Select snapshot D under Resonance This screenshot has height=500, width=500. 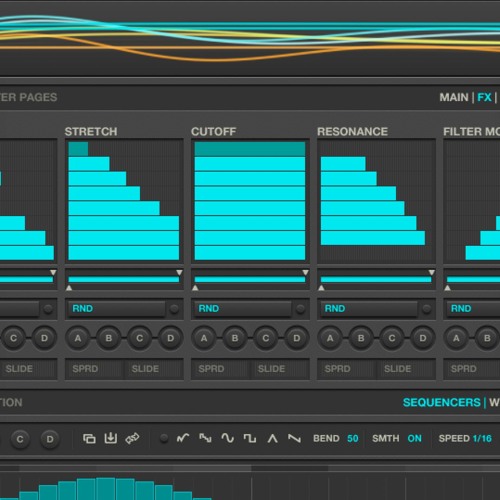pos(423,338)
